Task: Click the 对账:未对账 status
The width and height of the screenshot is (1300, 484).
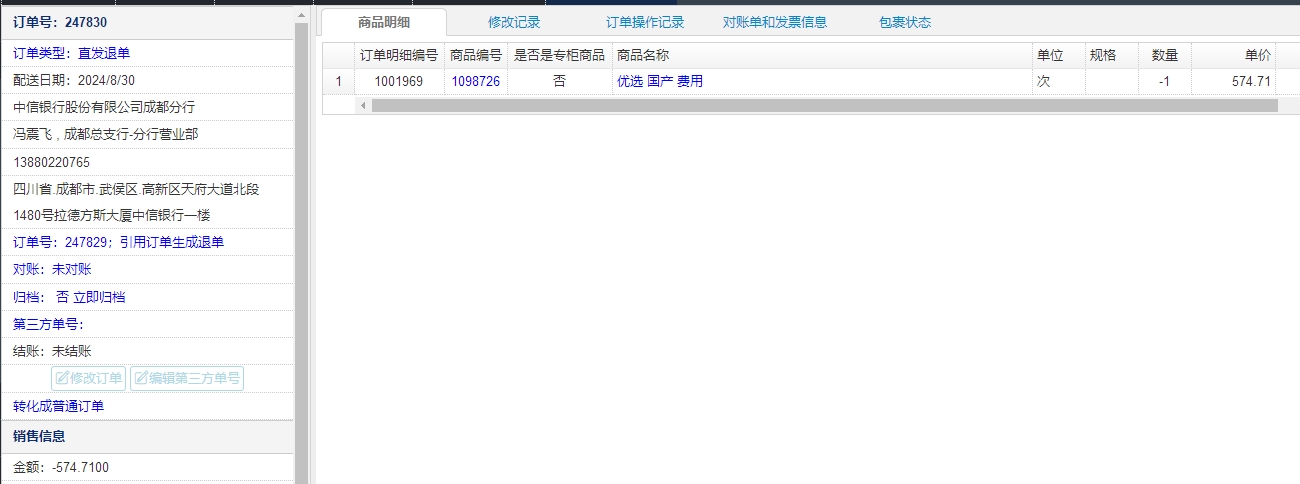Action: point(52,269)
